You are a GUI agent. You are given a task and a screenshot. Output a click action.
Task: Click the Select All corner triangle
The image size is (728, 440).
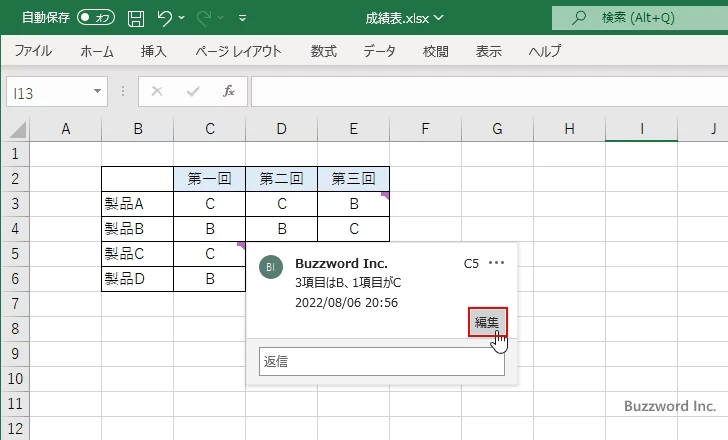click(17, 129)
